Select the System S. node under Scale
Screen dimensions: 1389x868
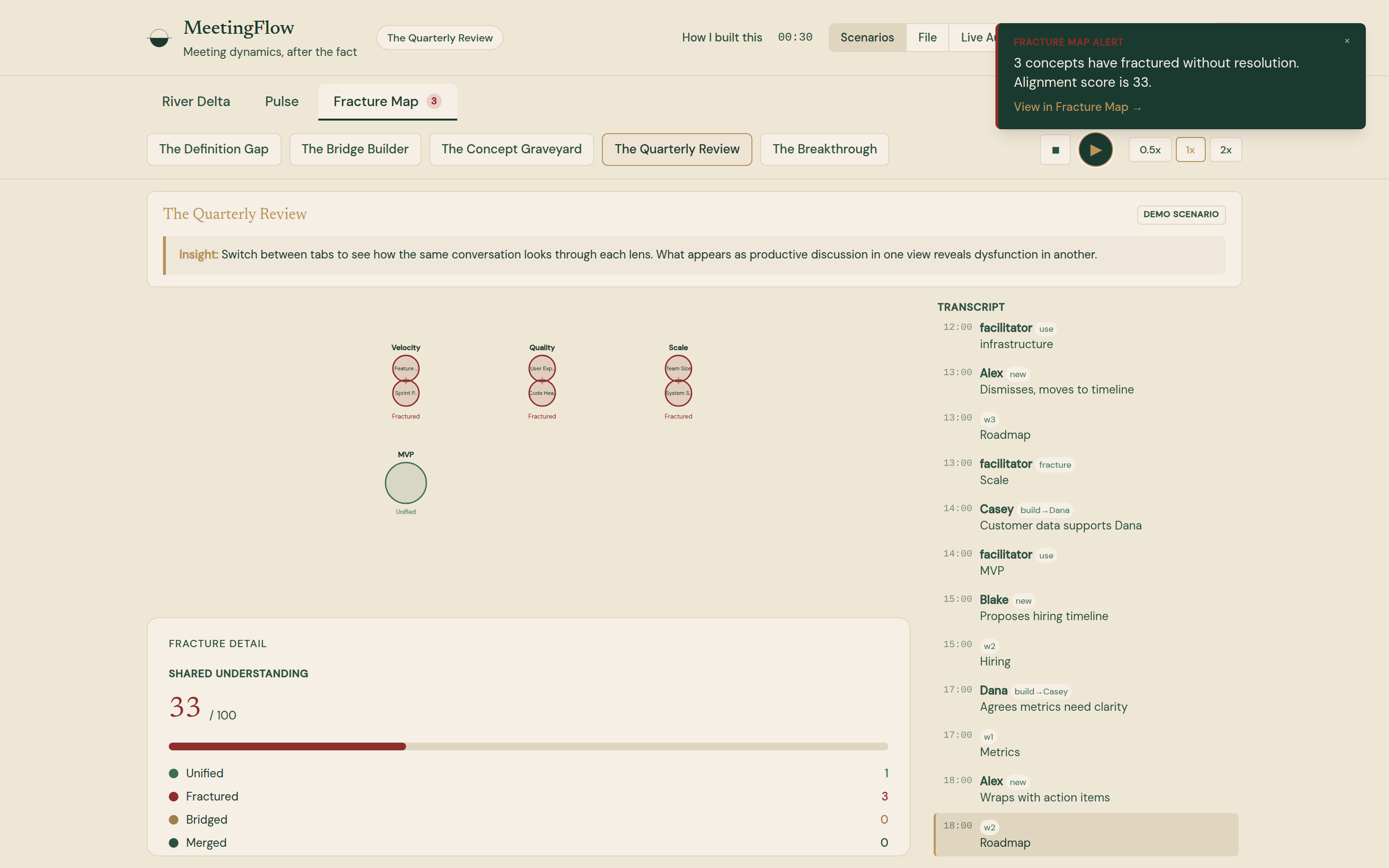point(679,393)
